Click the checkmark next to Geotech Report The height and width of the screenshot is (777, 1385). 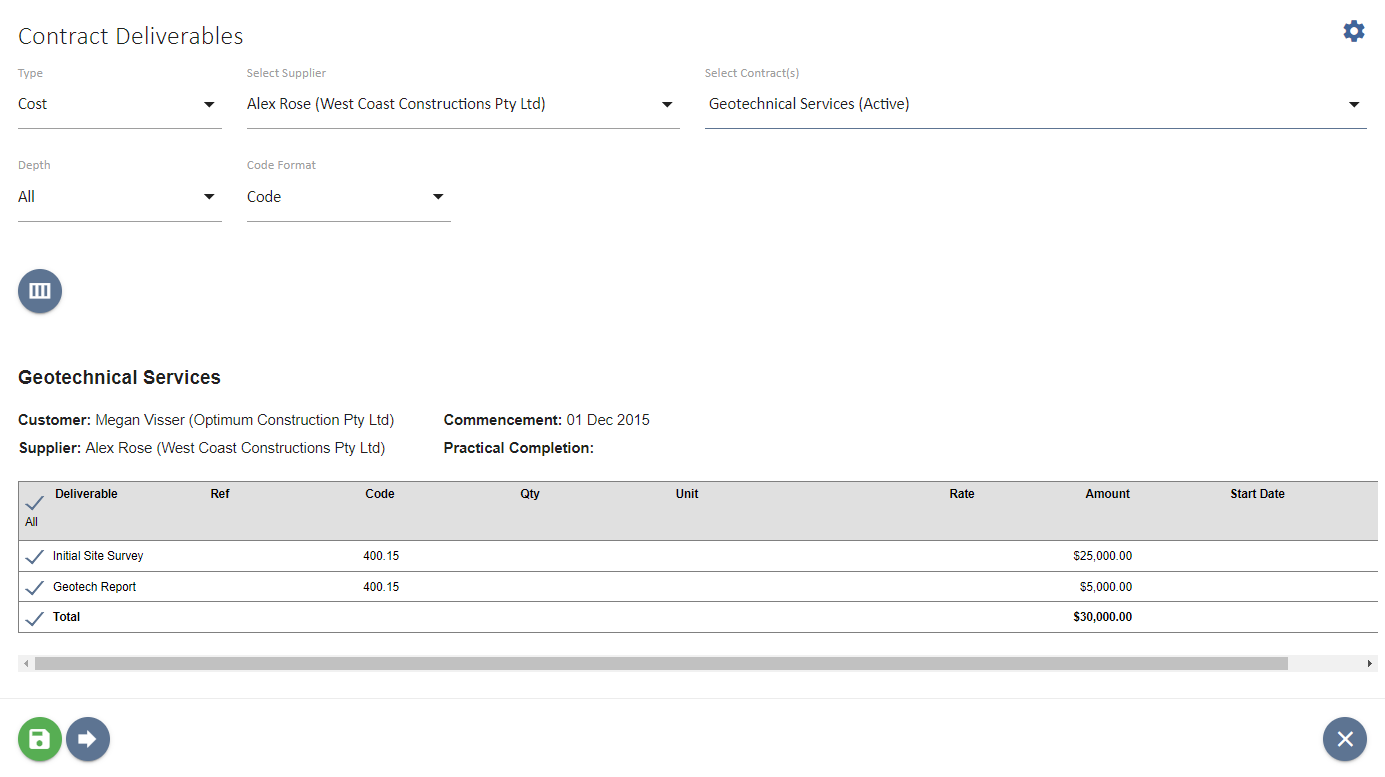(x=34, y=586)
